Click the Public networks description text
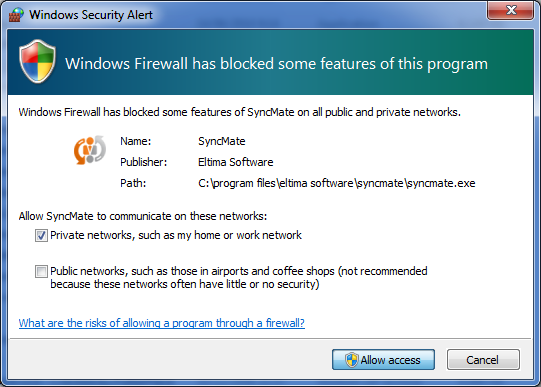Viewport: 541px width, 387px height. (239, 278)
